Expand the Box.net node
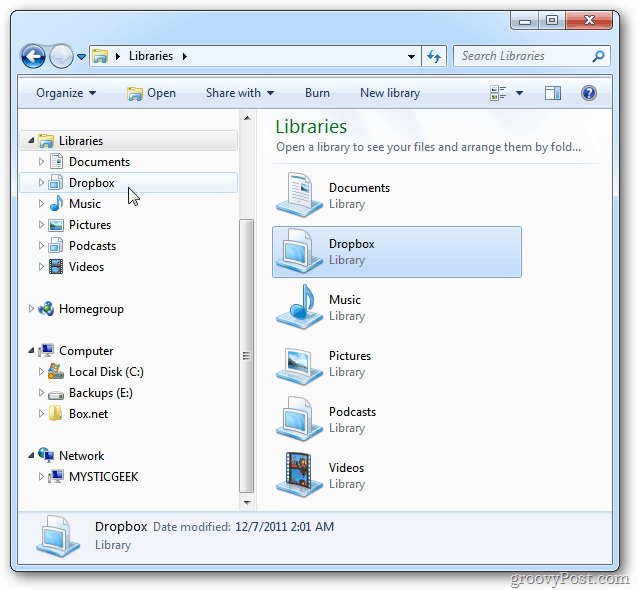Image resolution: width=638 pixels, height=590 pixels. click(41, 414)
